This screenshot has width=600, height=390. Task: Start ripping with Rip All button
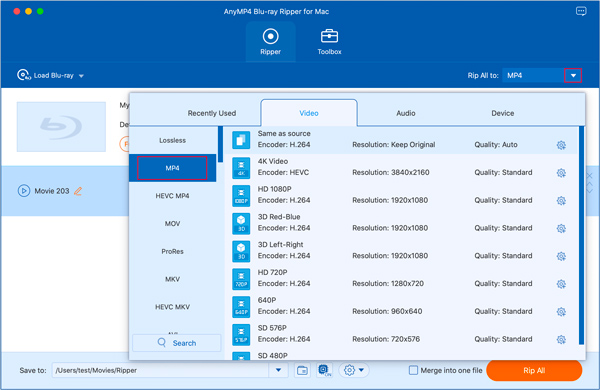click(x=534, y=370)
